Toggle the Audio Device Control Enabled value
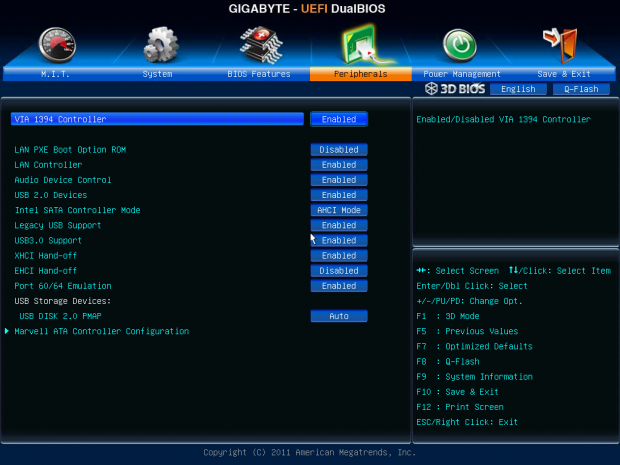 click(x=339, y=180)
